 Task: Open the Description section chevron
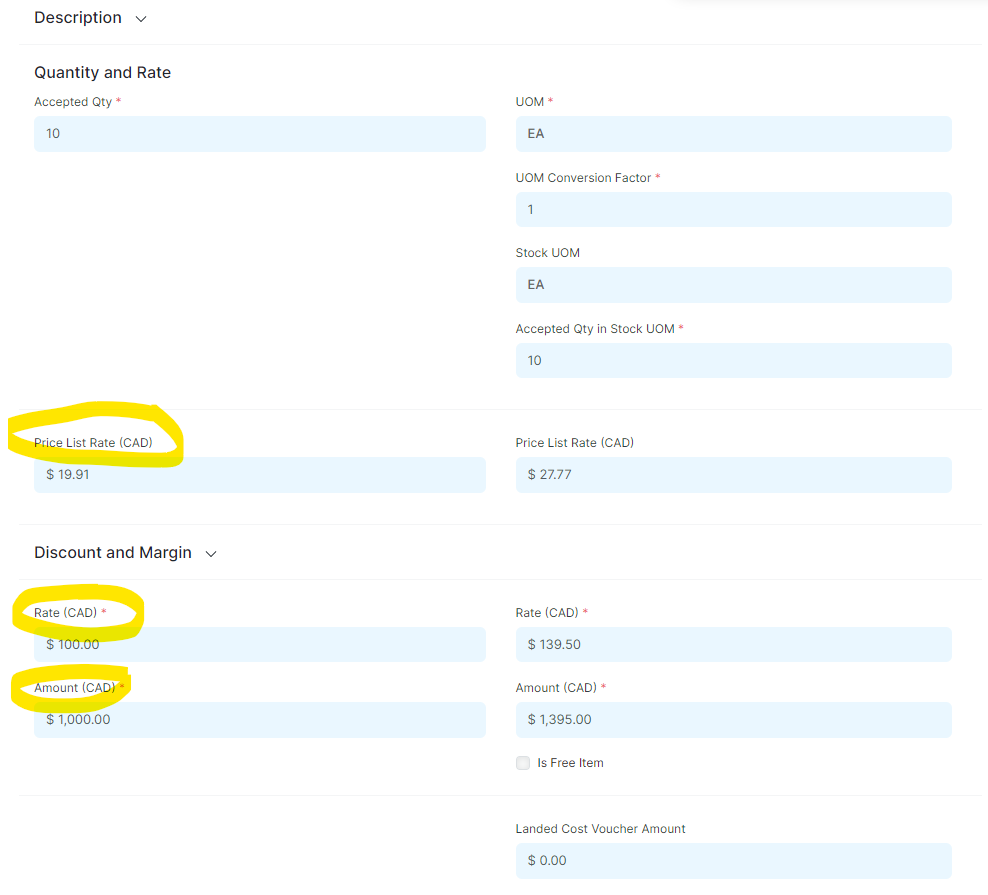(x=140, y=18)
